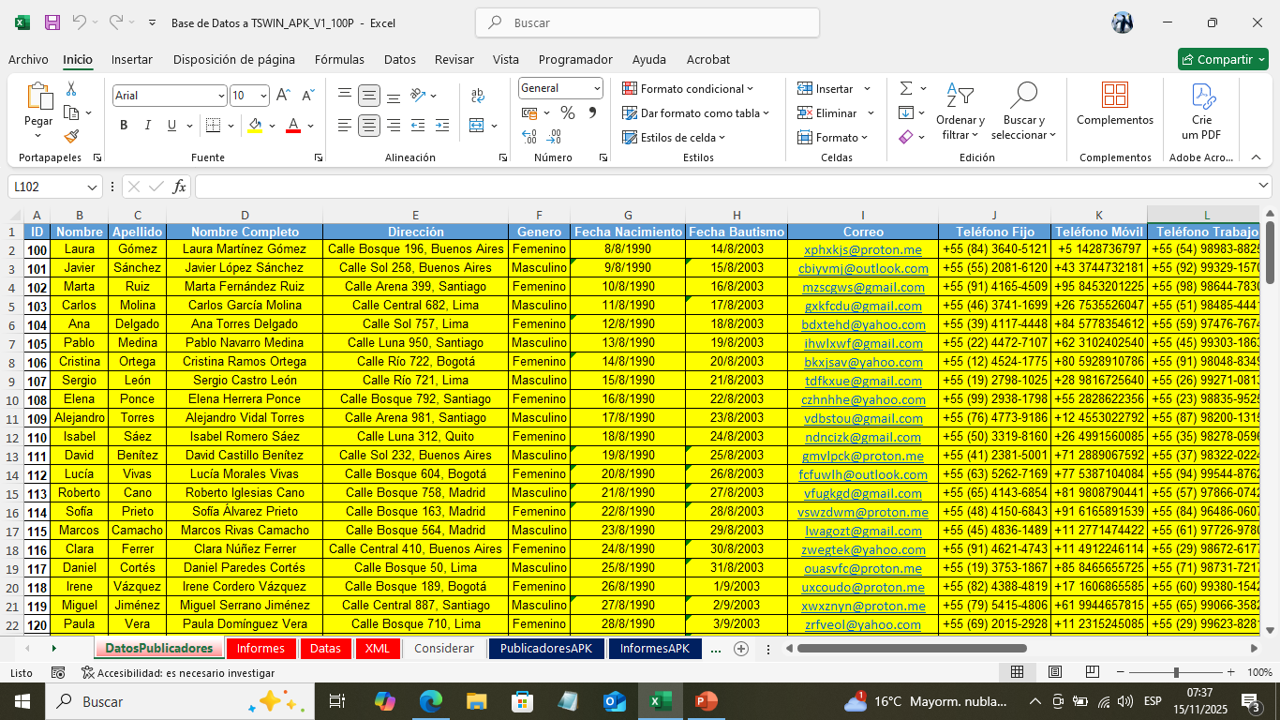The height and width of the screenshot is (720, 1280).
Task: Click Decrease Indent icon
Action: point(418,126)
